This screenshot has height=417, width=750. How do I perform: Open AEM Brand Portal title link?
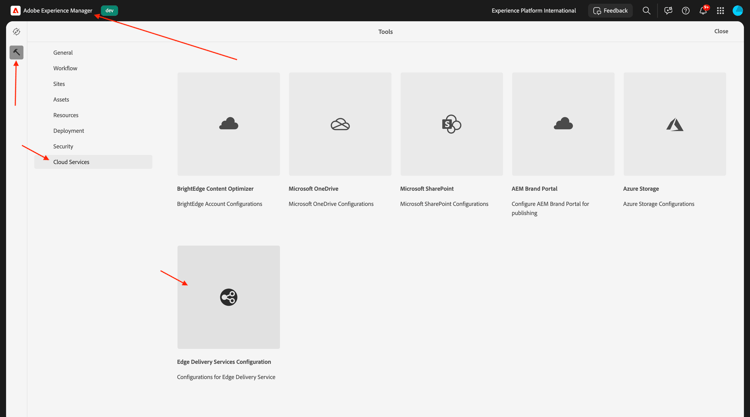click(534, 189)
